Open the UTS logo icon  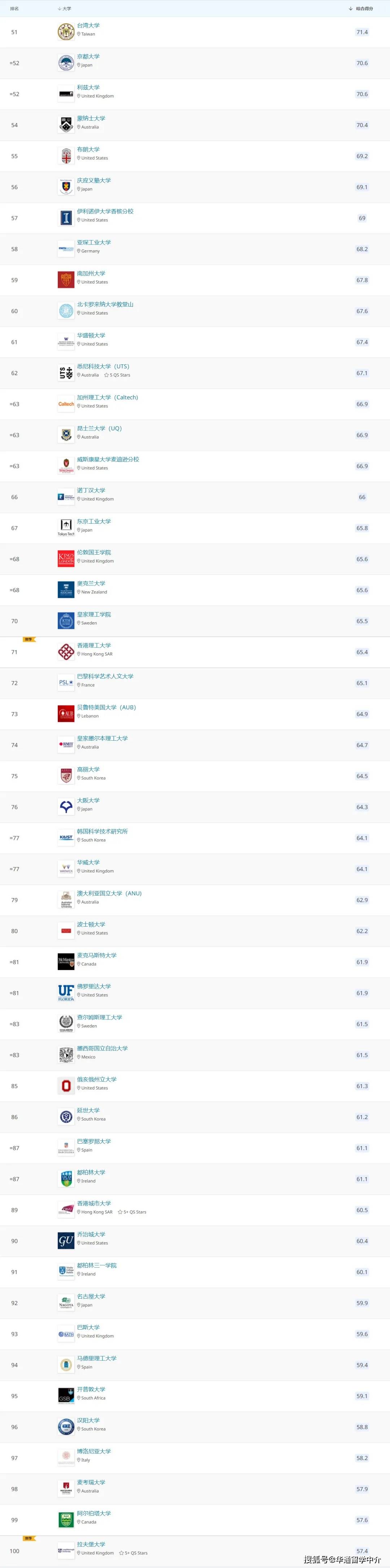tap(66, 373)
